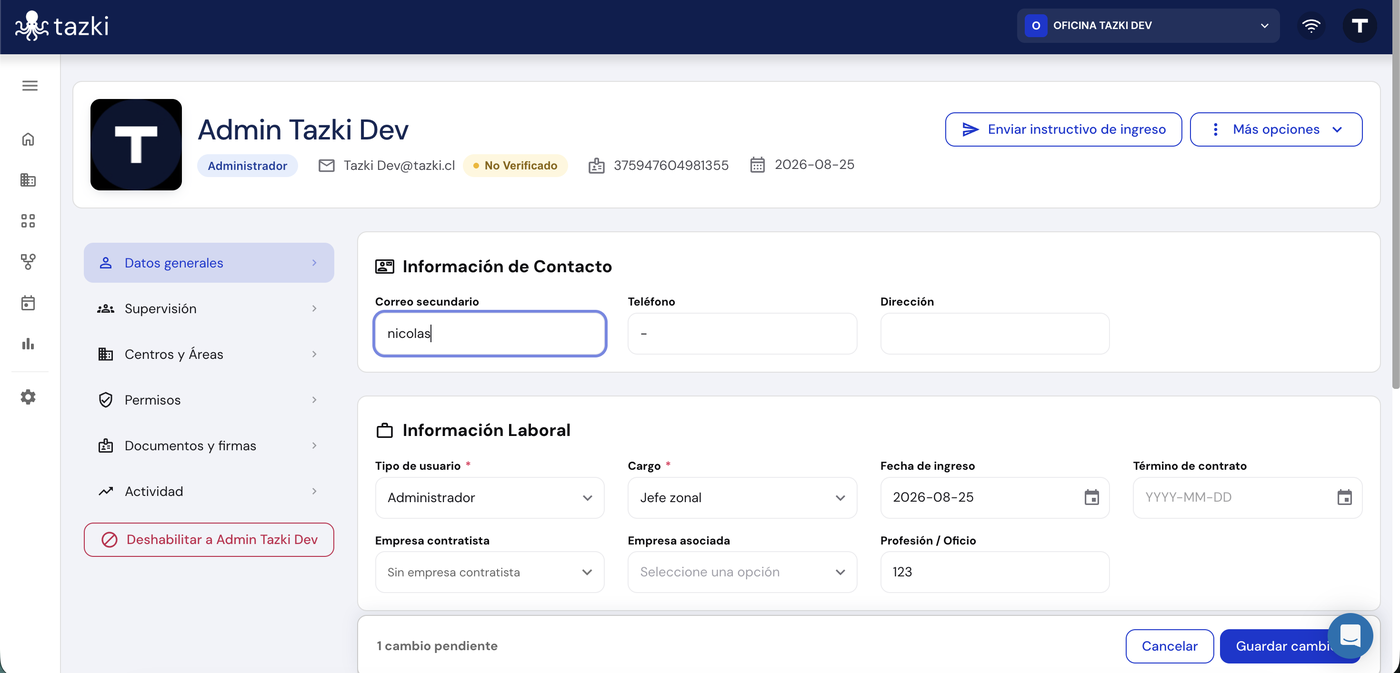Viewport: 1400px width, 673px height.
Task: Click the Administrador role badge in header
Action: pyautogui.click(x=248, y=166)
